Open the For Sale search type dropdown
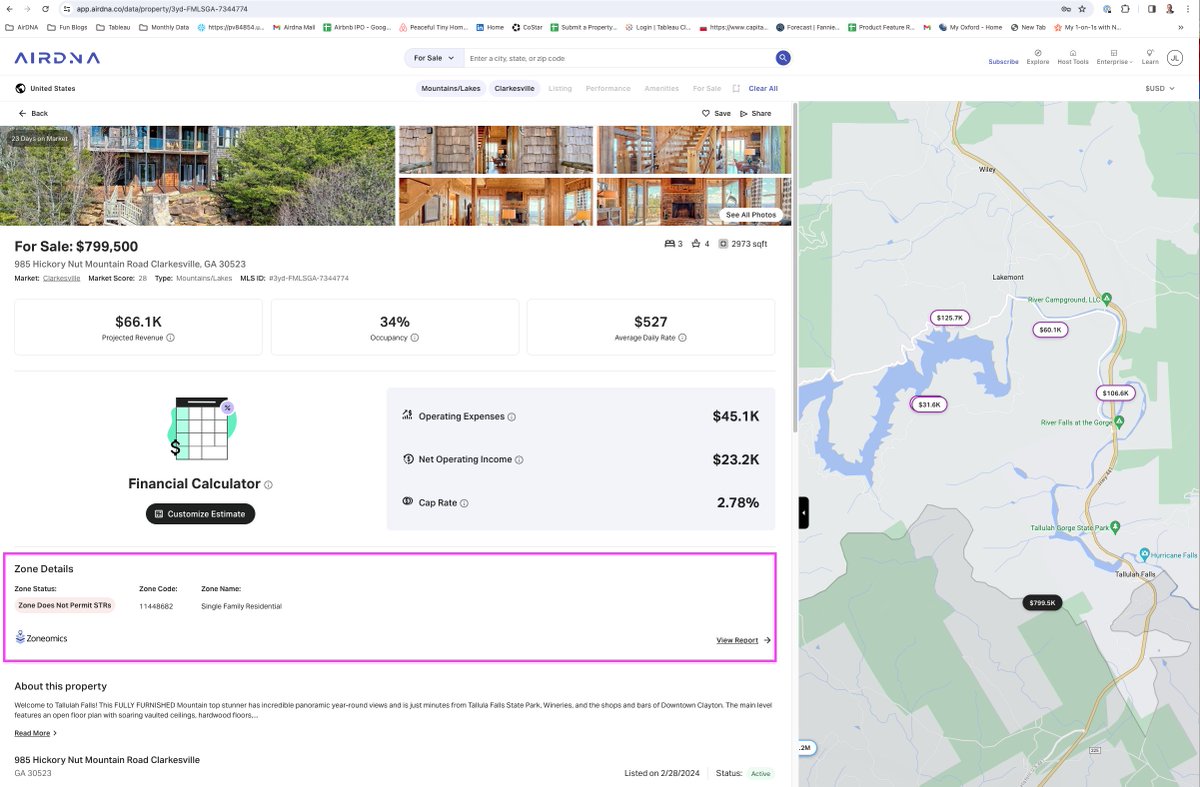This screenshot has width=1200, height=787. pos(434,58)
